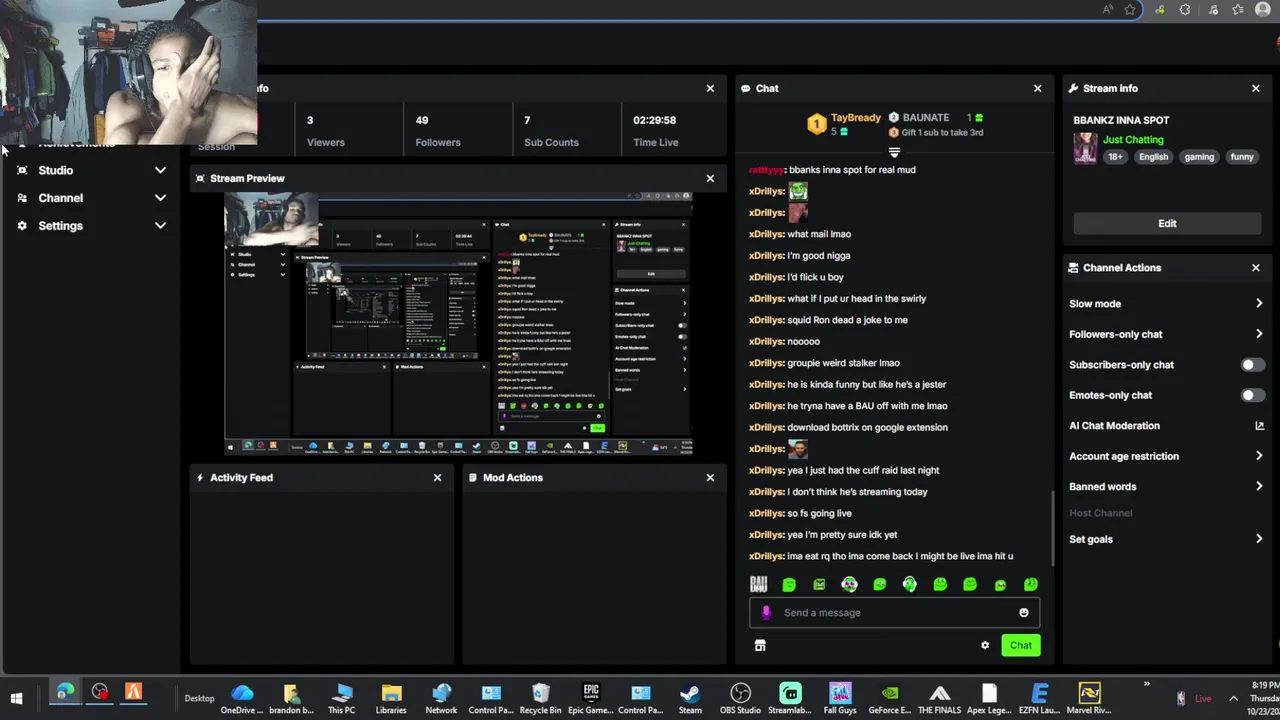Toggle Emotes-only chat switch
The width and height of the screenshot is (1280, 720).
[x=1252, y=395]
